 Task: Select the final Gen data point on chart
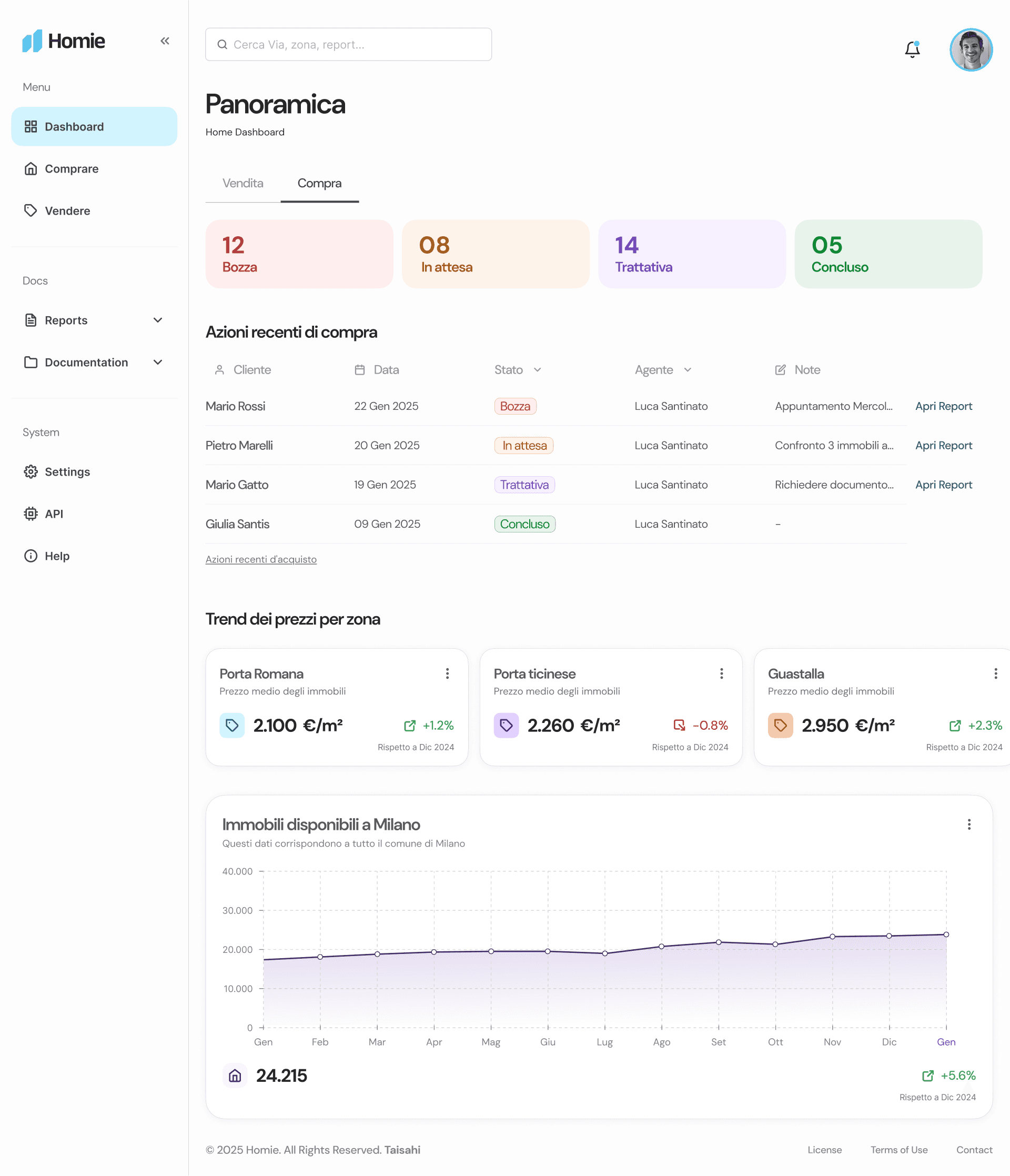click(x=946, y=934)
